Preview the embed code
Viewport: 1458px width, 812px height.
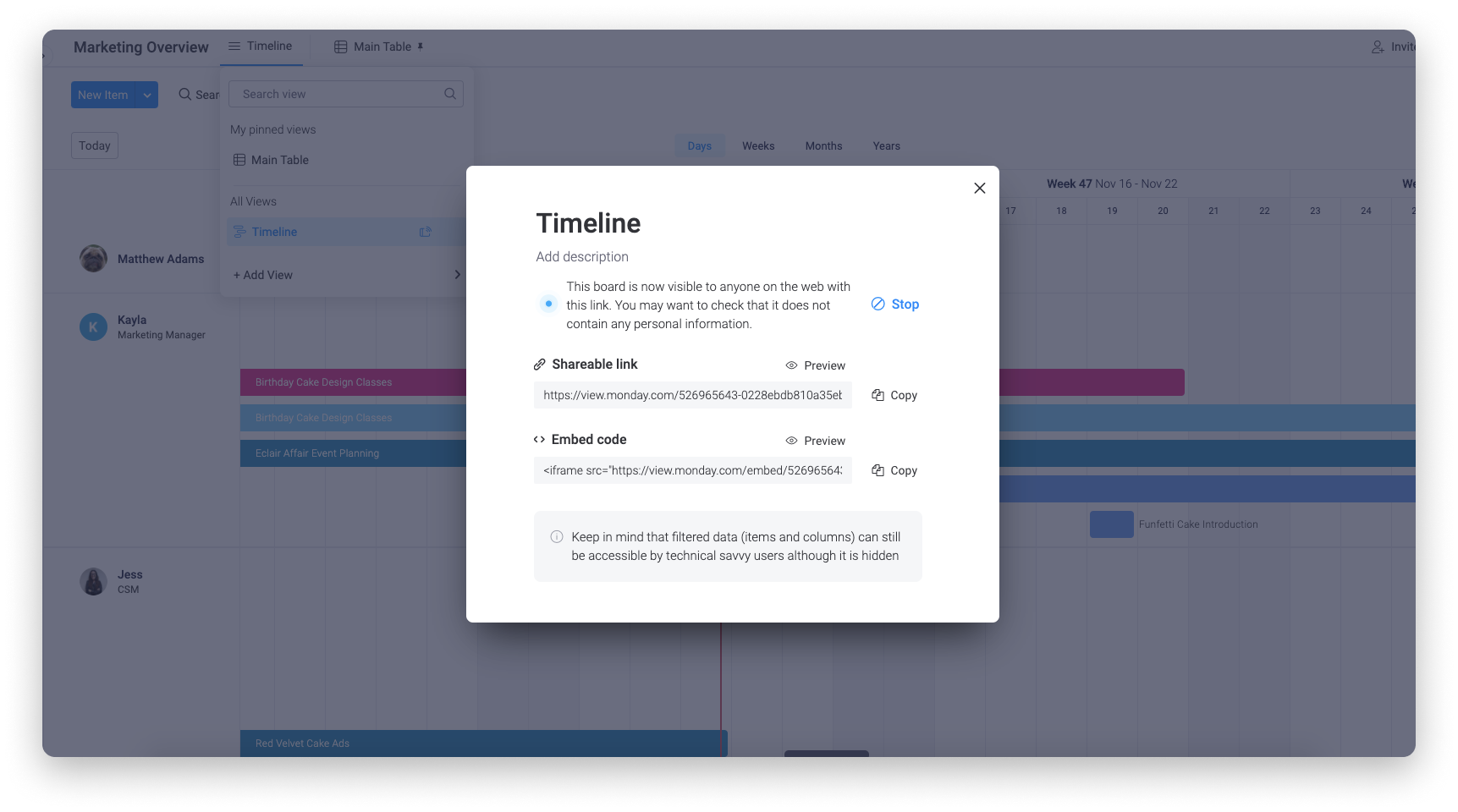coord(816,441)
